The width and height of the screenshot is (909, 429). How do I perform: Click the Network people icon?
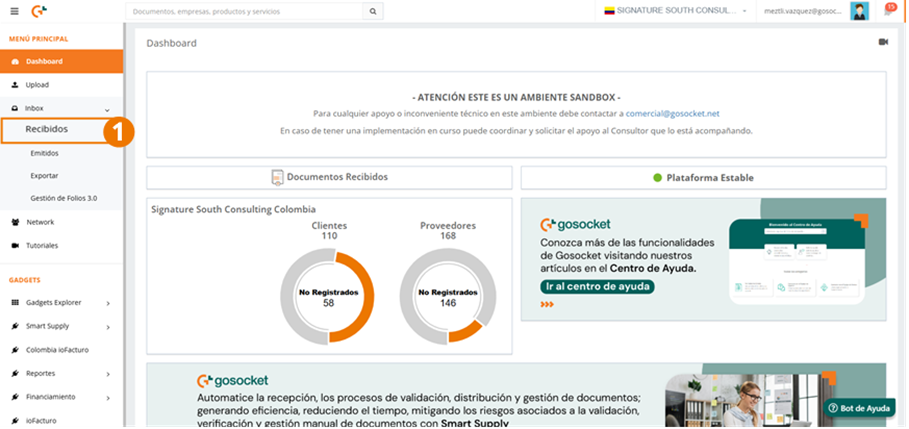click(15, 222)
